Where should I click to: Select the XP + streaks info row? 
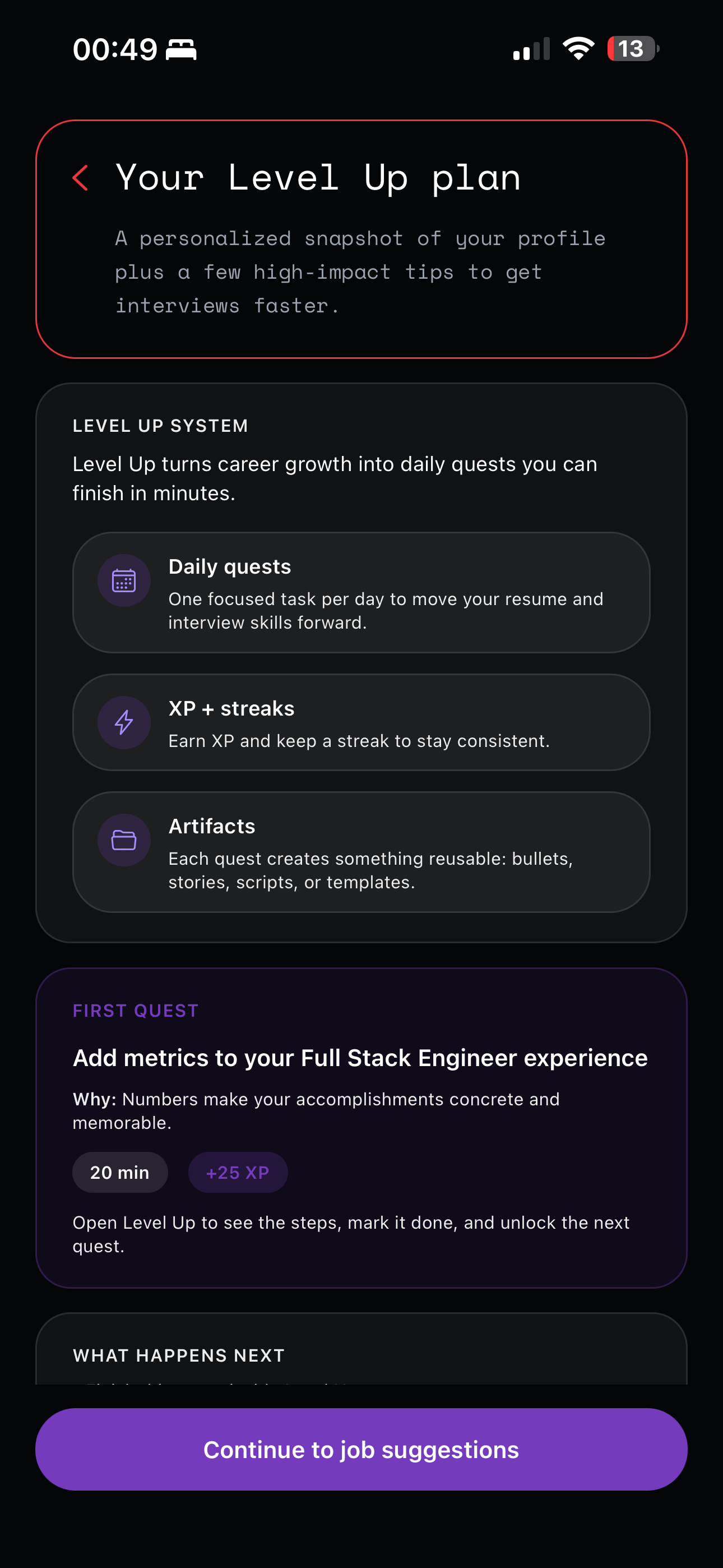tap(361, 722)
